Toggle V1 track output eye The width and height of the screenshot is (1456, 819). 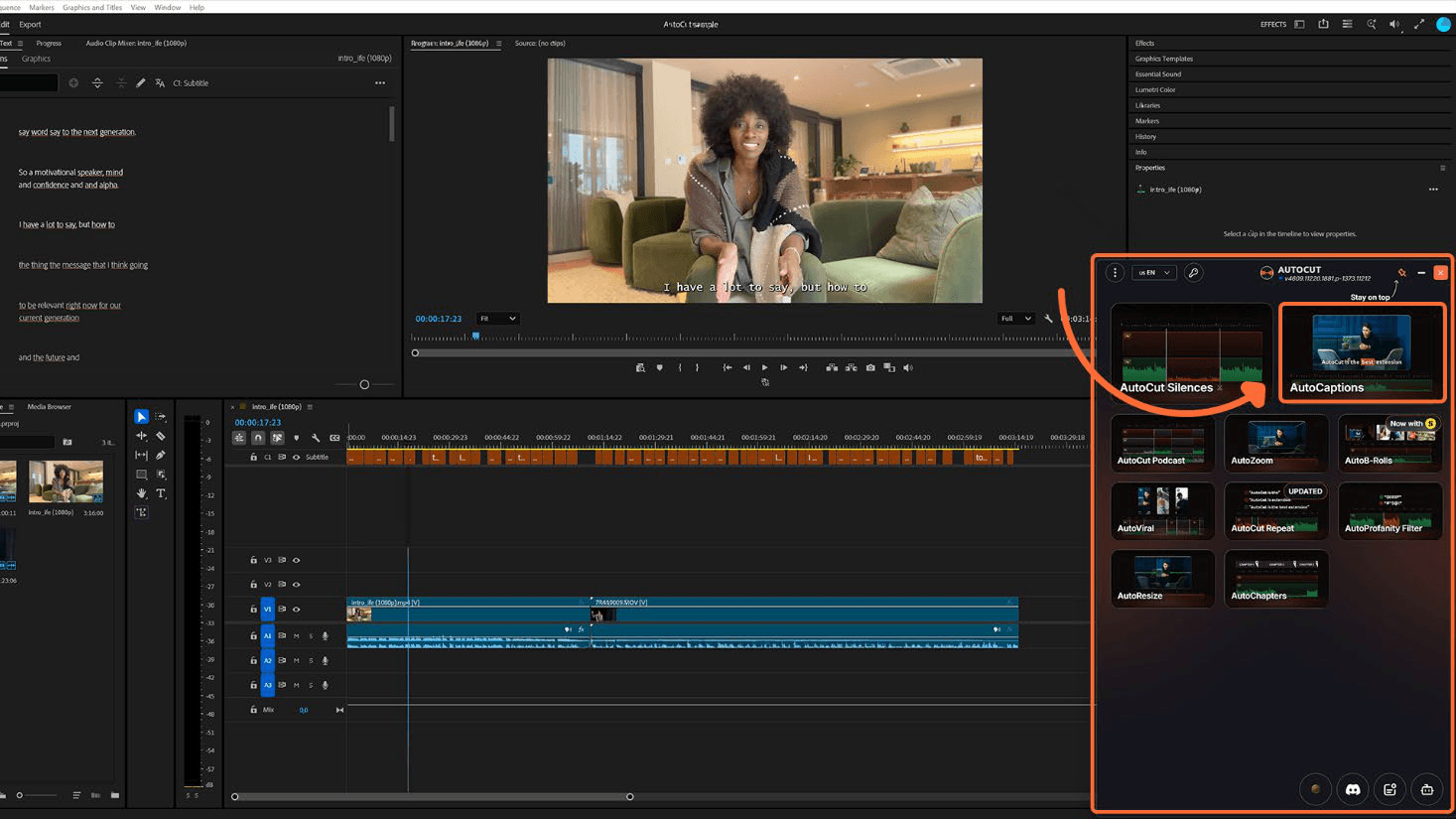tap(296, 610)
